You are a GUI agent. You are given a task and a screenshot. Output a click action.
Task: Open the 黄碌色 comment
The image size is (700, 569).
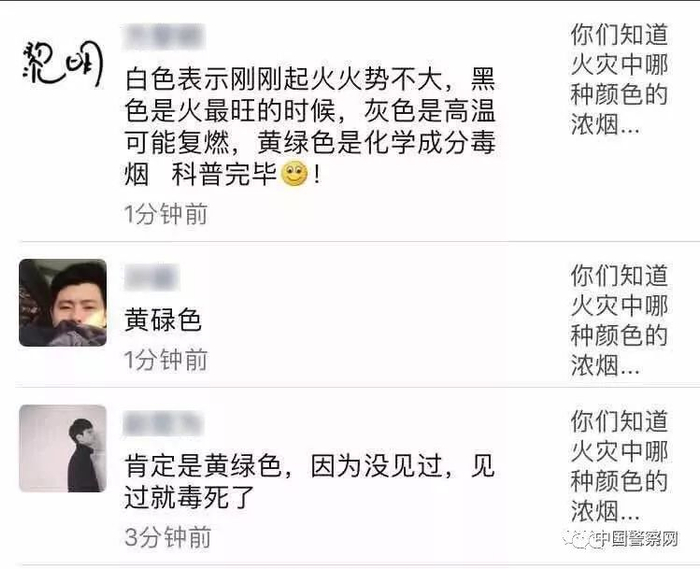[x=162, y=320]
